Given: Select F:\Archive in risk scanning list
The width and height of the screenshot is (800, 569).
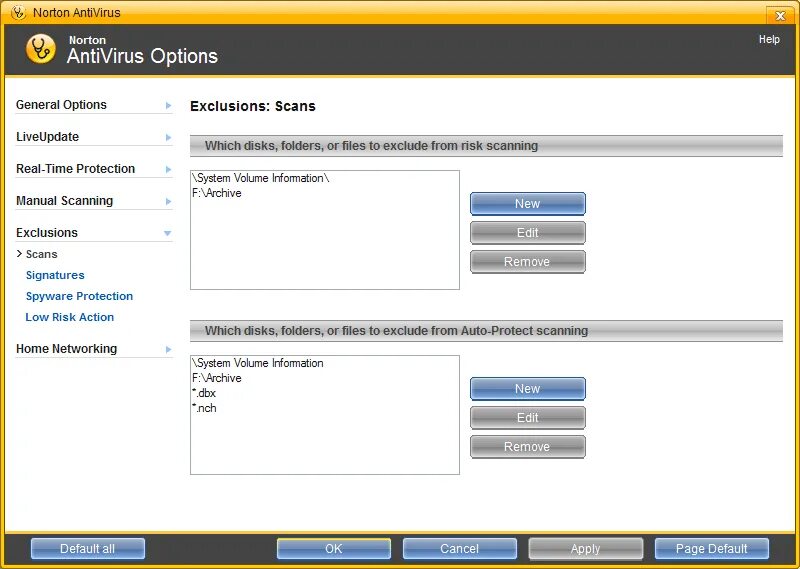Looking at the screenshot, I should [217, 193].
